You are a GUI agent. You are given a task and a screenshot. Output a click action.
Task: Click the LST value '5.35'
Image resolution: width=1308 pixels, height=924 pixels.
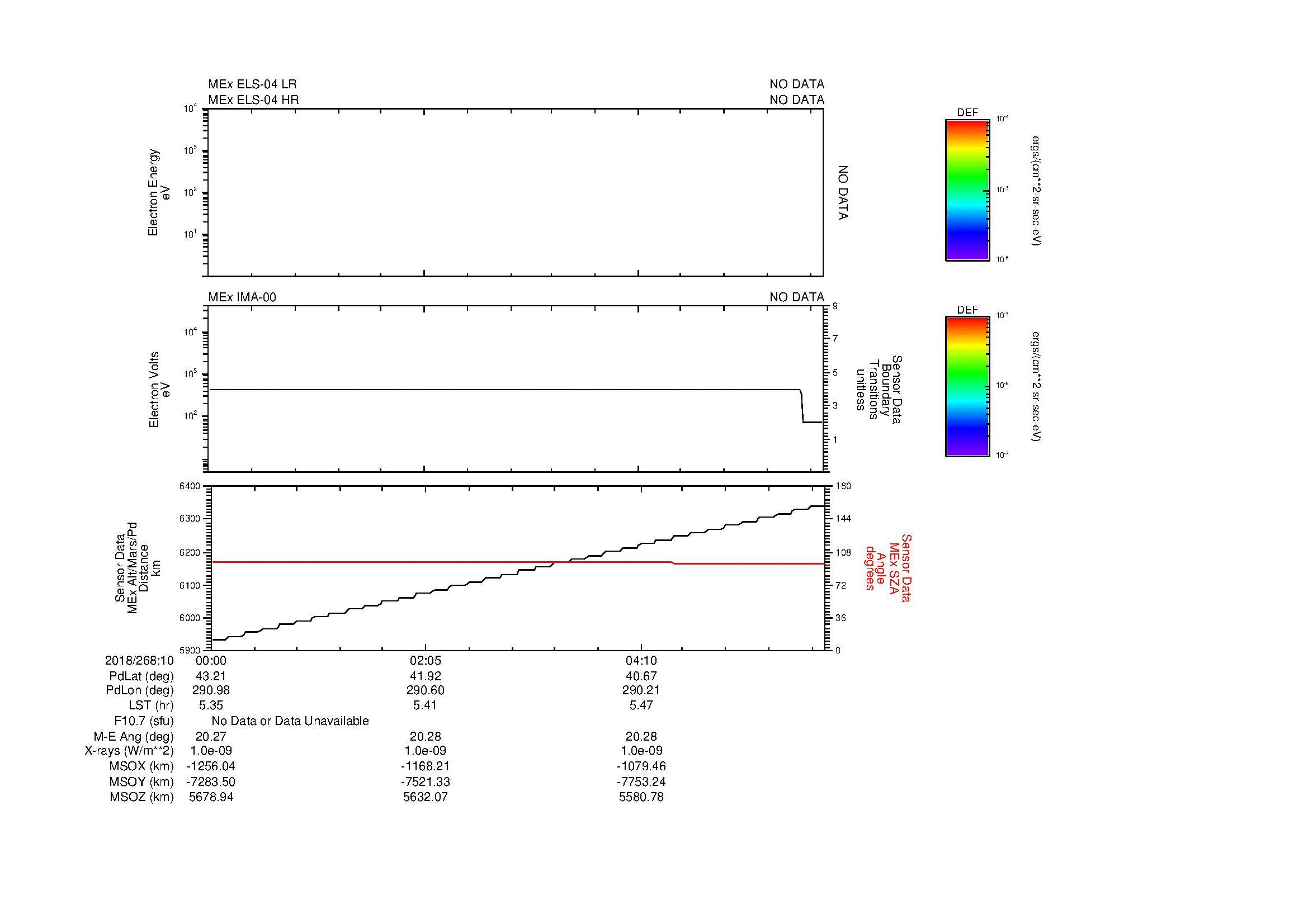pos(211,705)
